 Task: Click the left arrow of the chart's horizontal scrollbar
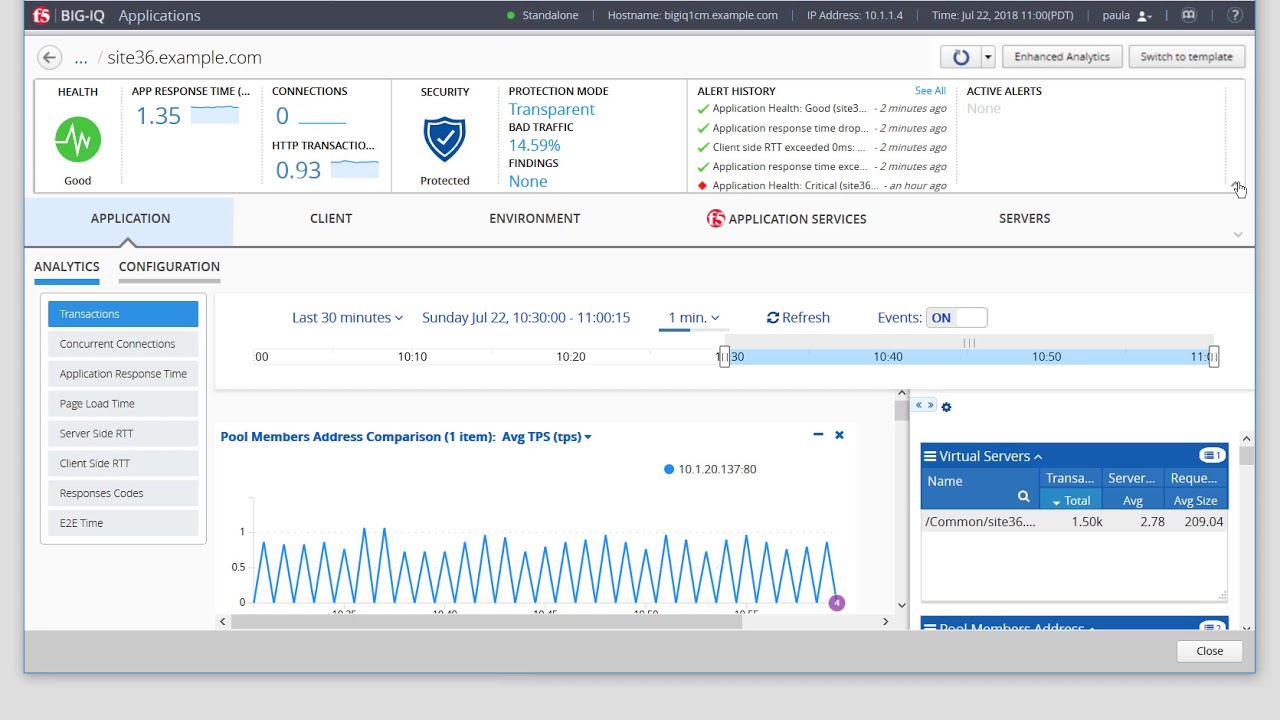pos(223,622)
